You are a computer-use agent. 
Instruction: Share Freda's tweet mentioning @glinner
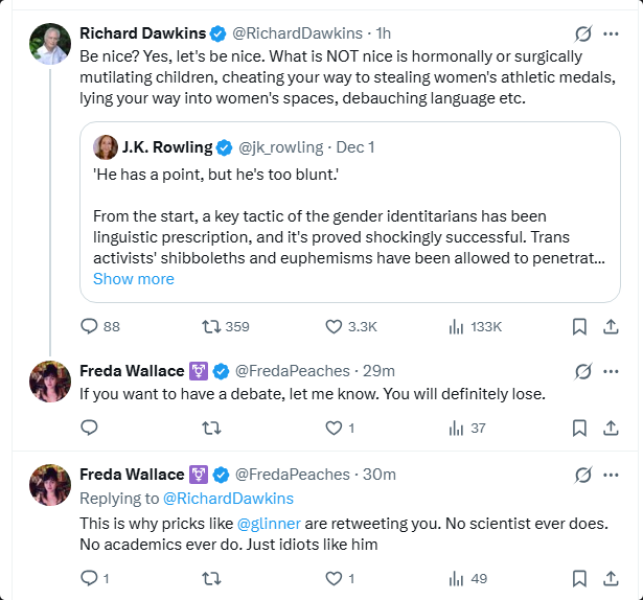[x=610, y=577]
